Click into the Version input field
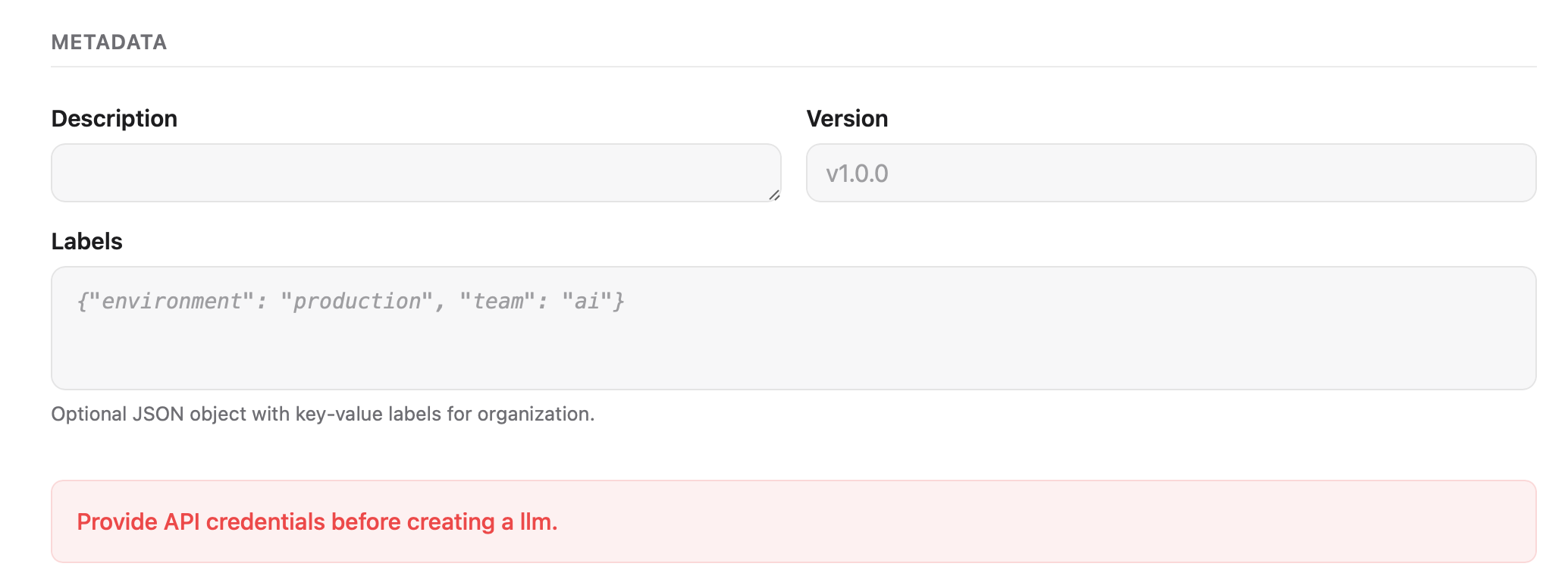The width and height of the screenshot is (1568, 576). click(1171, 173)
